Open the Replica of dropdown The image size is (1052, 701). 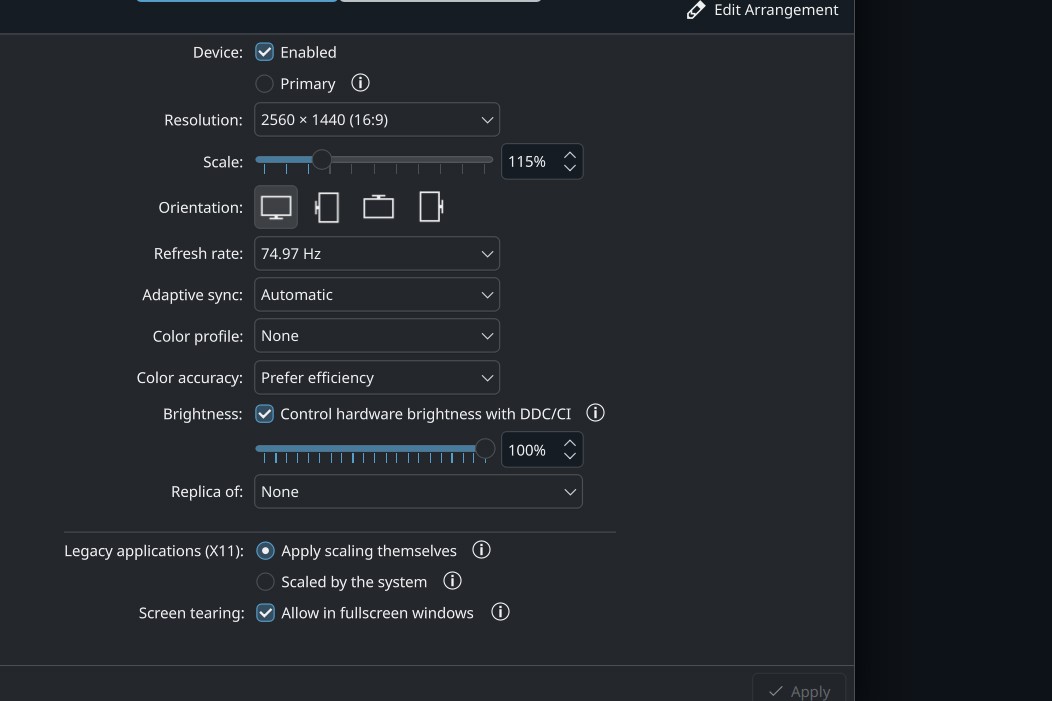(419, 492)
